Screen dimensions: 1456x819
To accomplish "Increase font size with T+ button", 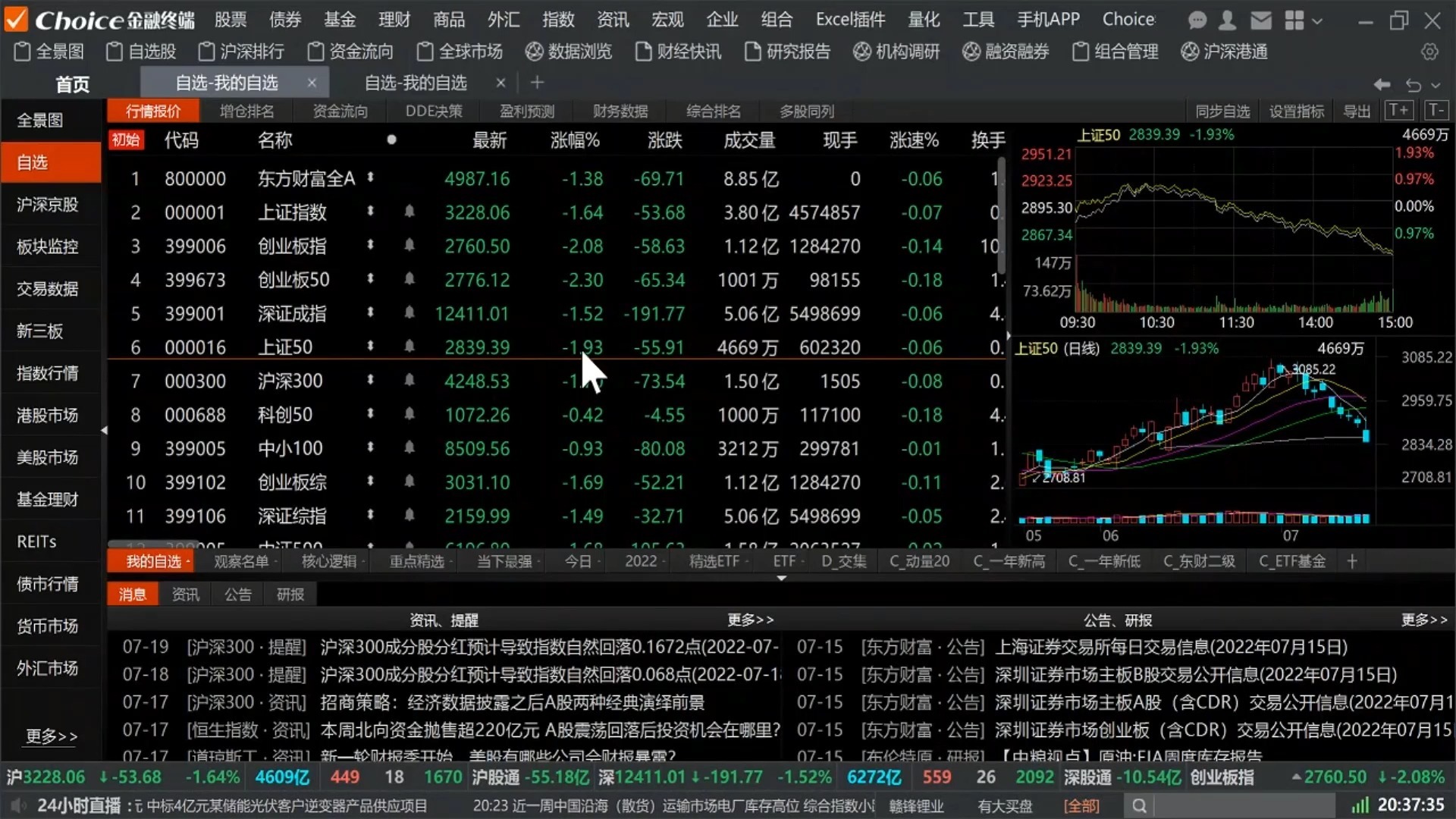I will 1399,111.
